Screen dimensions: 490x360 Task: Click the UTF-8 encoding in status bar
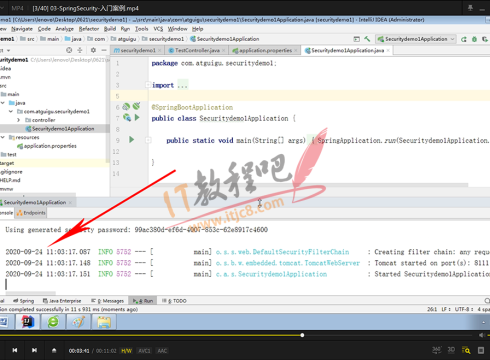coord(463,309)
